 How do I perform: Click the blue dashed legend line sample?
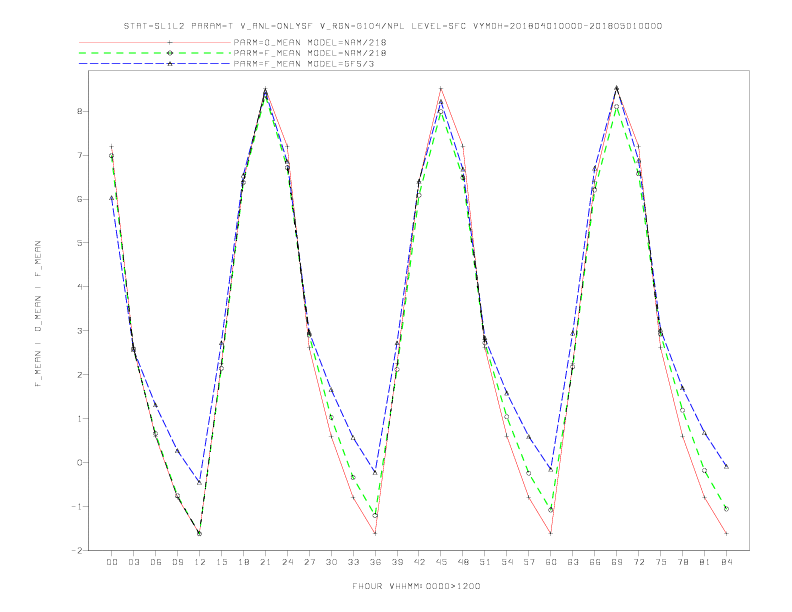tap(155, 64)
